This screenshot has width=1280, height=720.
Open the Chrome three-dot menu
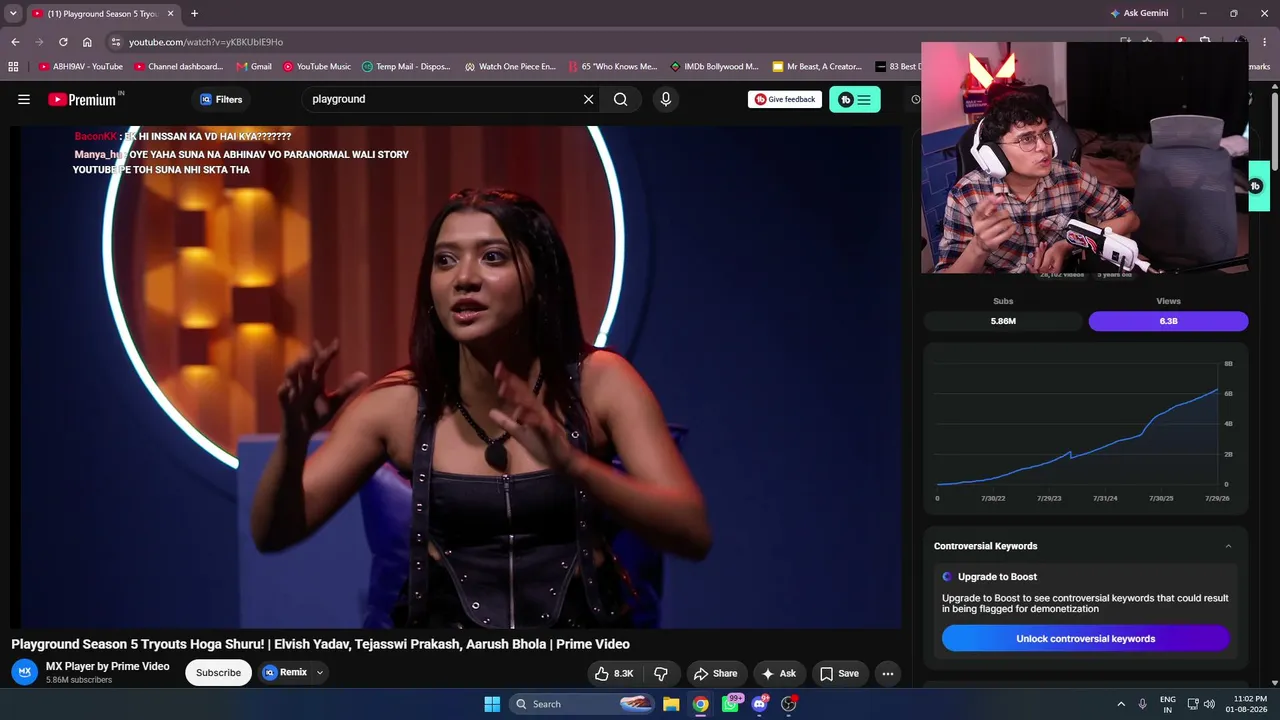click(1266, 42)
